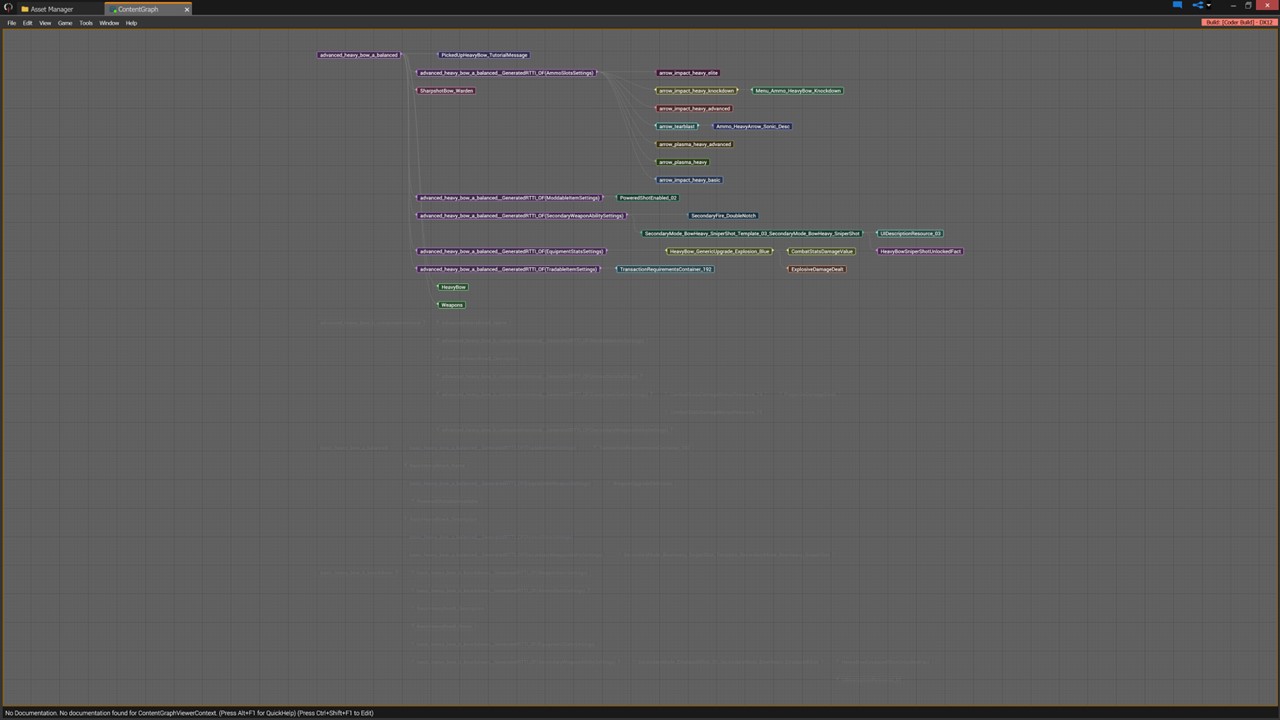The width and height of the screenshot is (1280, 720).
Task: Select the arrow_tearblast node
Action: [x=677, y=127]
